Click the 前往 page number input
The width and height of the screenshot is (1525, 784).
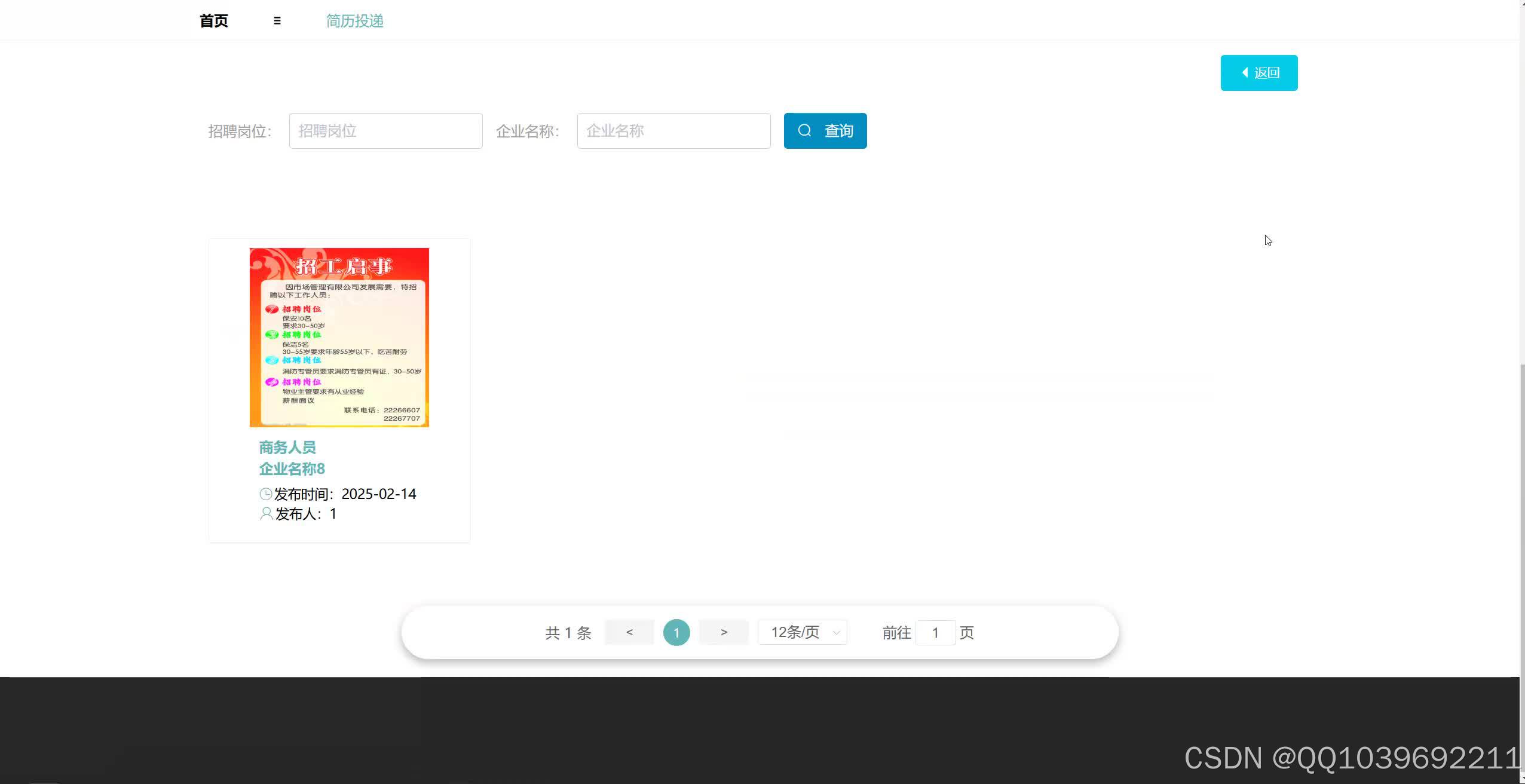935,632
